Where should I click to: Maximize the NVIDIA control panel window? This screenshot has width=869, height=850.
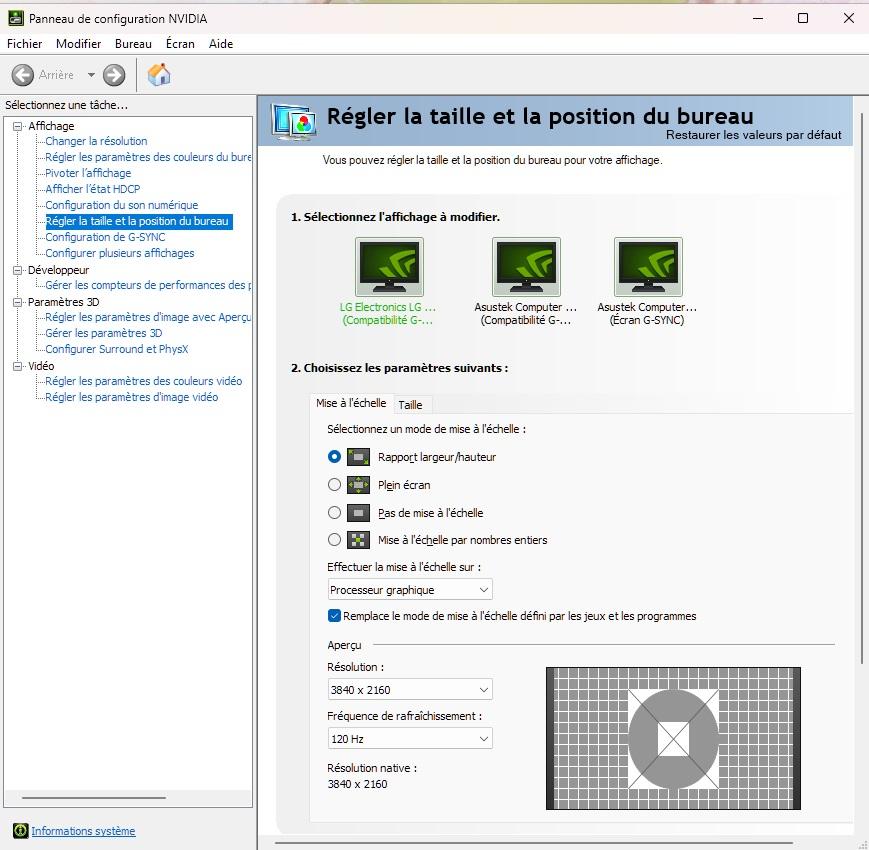[802, 18]
